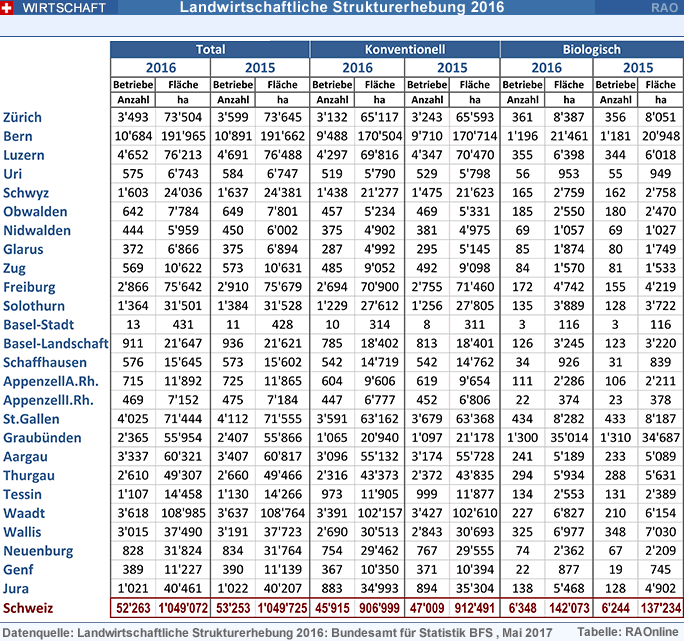
Task: Select the Konventionell column group header
Action: [404, 48]
